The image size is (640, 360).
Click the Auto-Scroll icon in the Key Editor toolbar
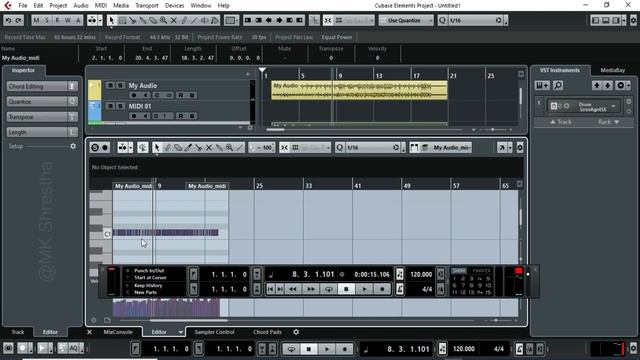(122, 147)
